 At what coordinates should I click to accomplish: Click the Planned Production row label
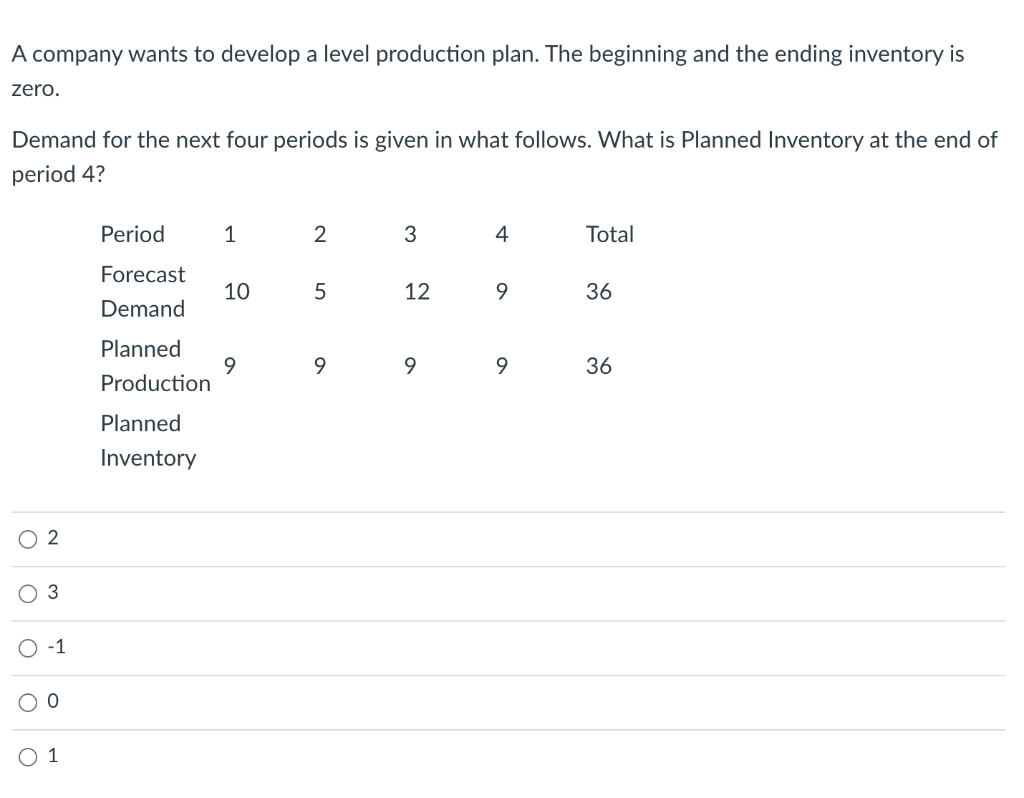pyautogui.click(x=155, y=365)
